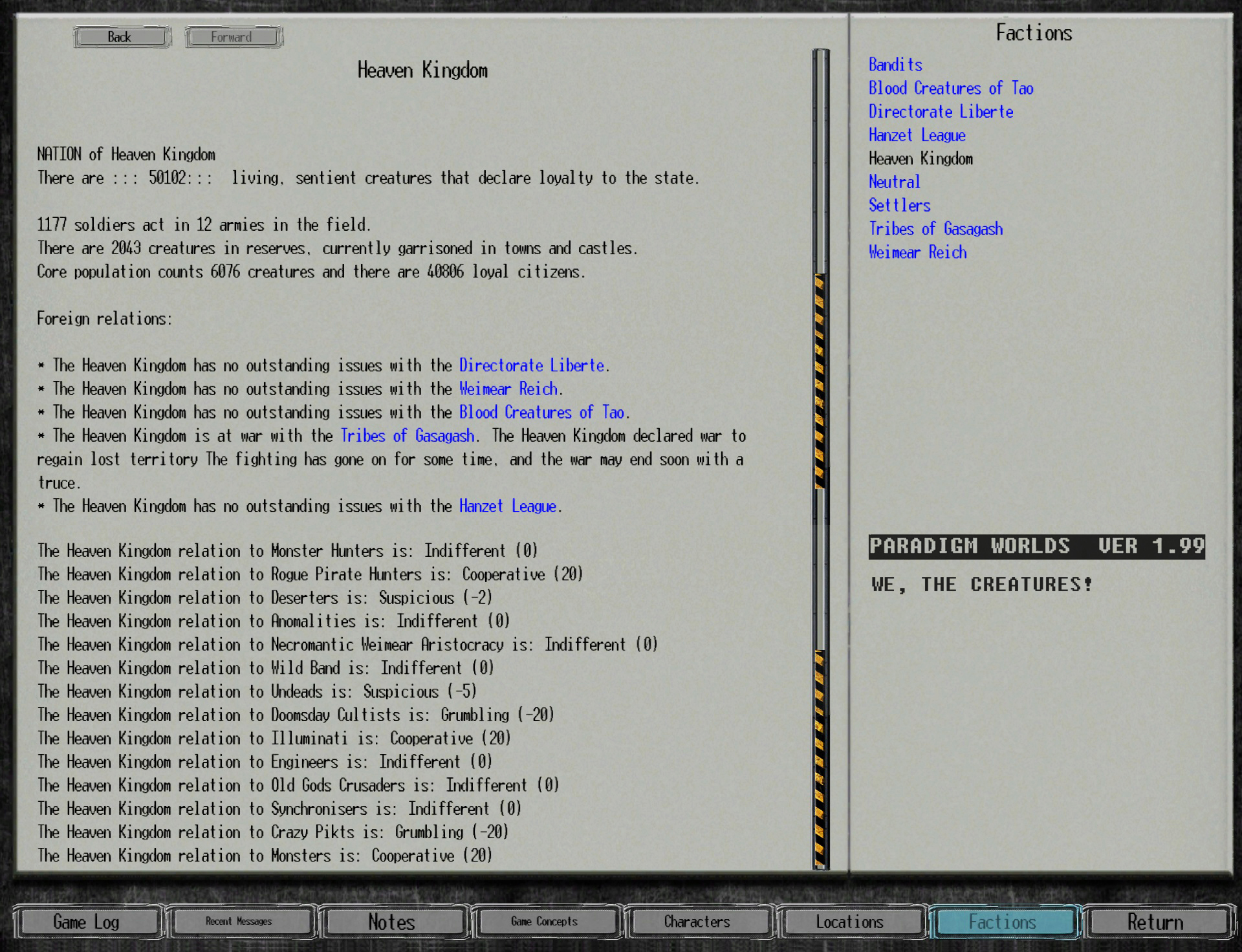Click the relation to Illuminati line
This screenshot has height=952, width=1242.
click(x=274, y=738)
